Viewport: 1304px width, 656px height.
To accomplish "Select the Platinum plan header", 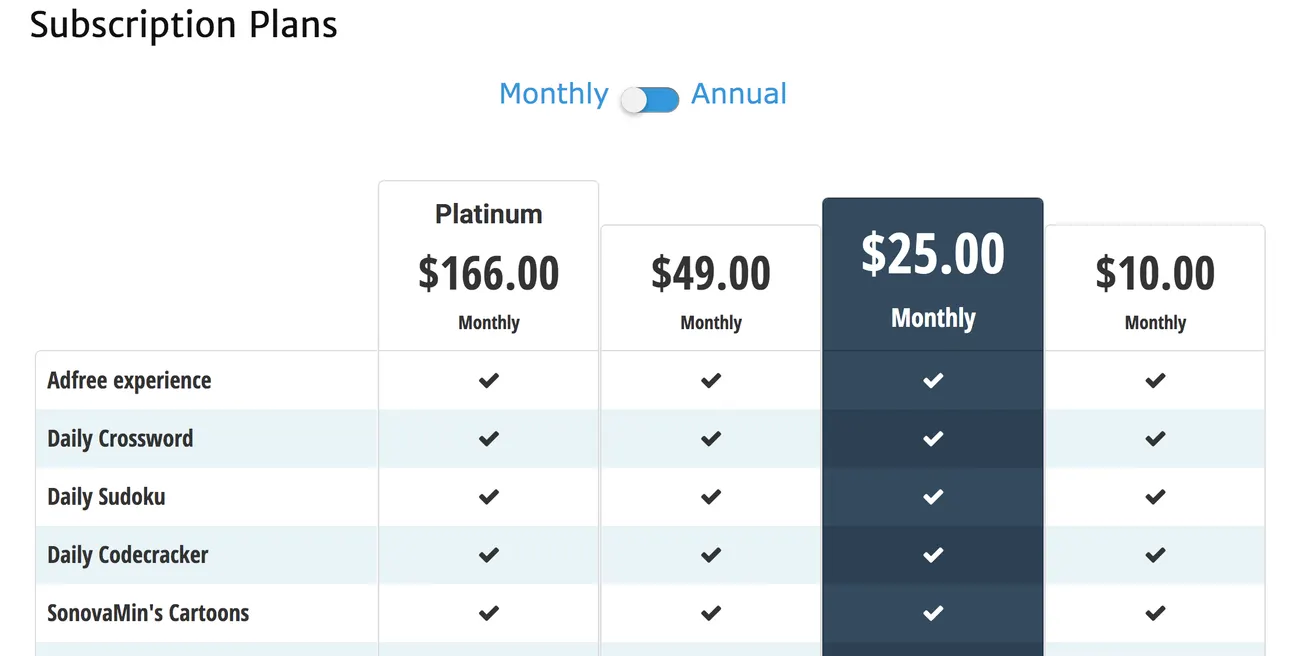I will [x=488, y=214].
